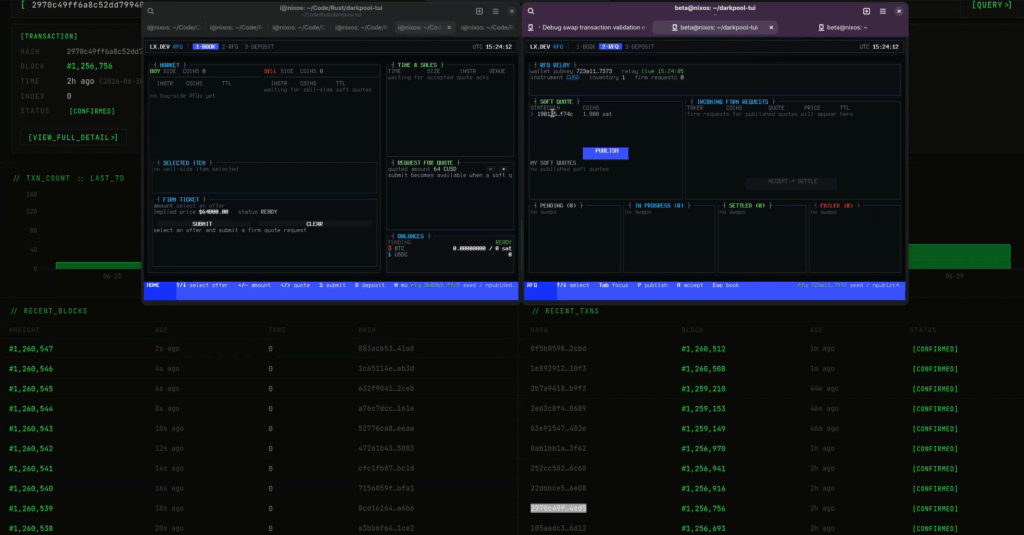Viewport: 1024px width, 535px height.
Task: Open recent block #1,260,544
Action: point(31,409)
